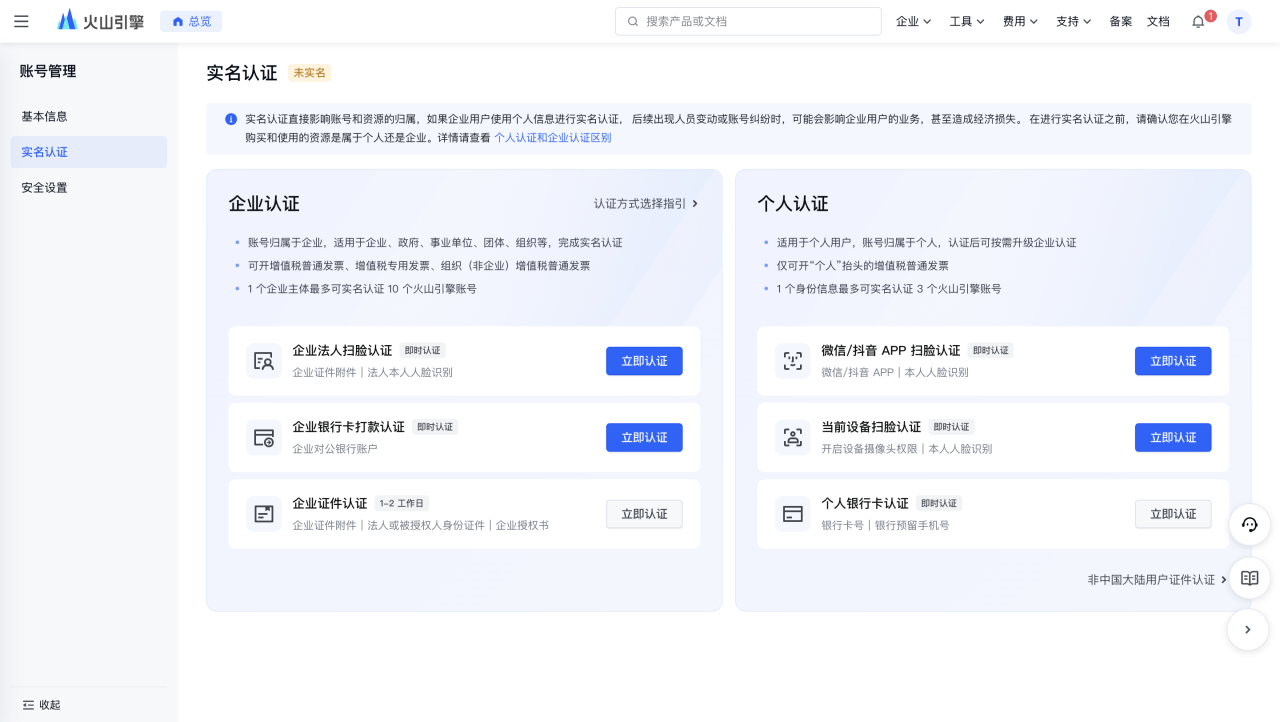This screenshot has width=1280, height=722.
Task: Collapse floating toolbar with arrow button
Action: tap(1248, 630)
